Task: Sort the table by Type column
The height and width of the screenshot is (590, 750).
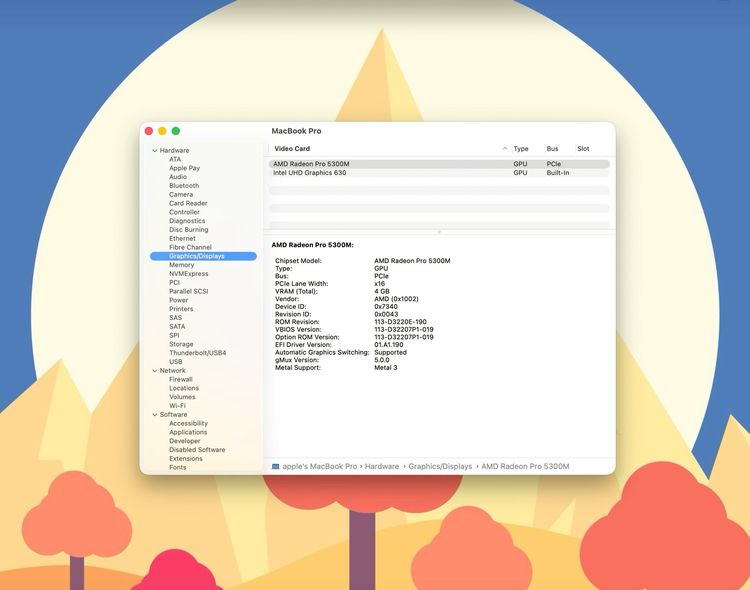Action: [521, 149]
